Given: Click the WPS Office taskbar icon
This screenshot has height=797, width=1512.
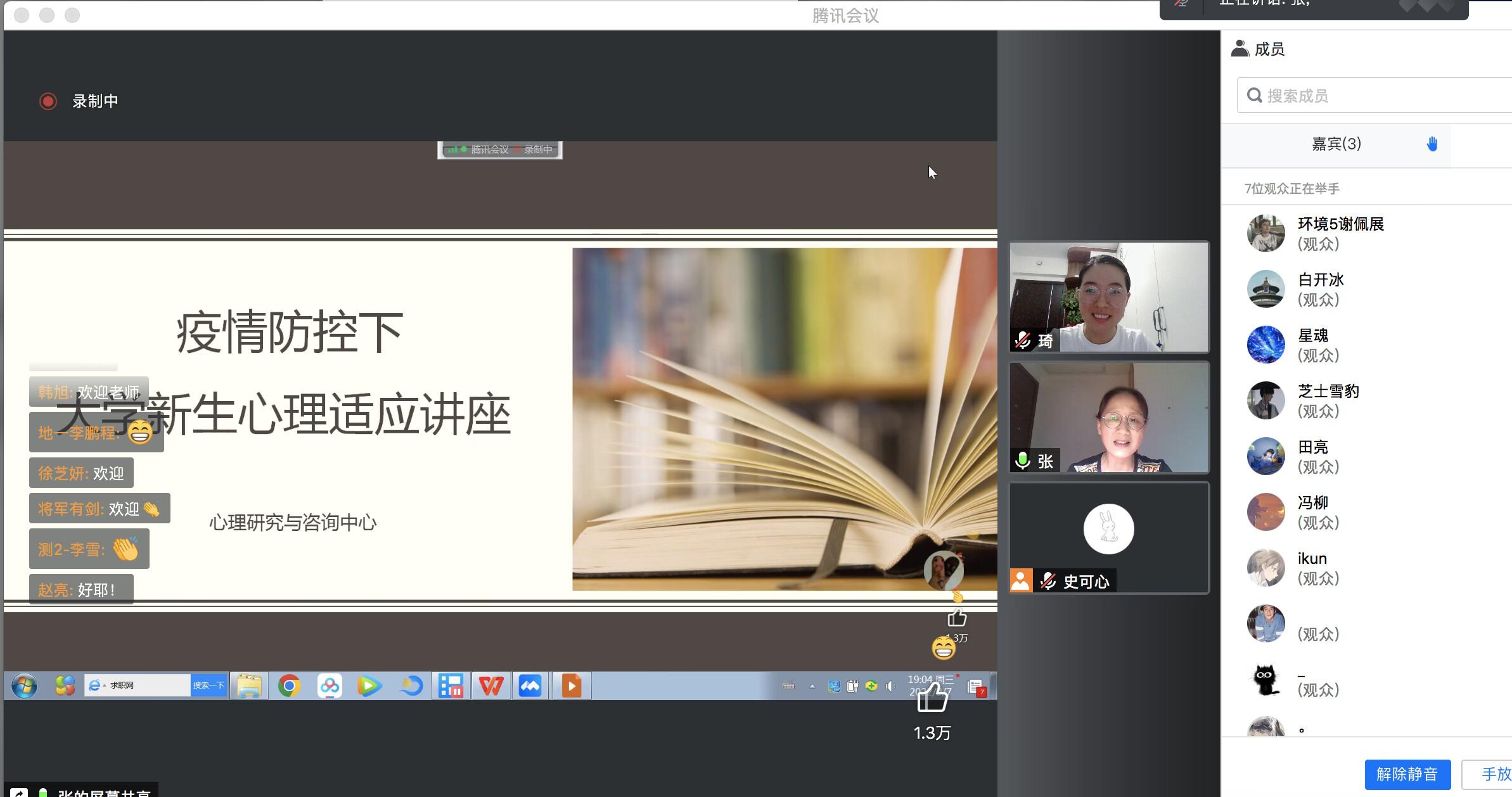Looking at the screenshot, I should point(490,685).
